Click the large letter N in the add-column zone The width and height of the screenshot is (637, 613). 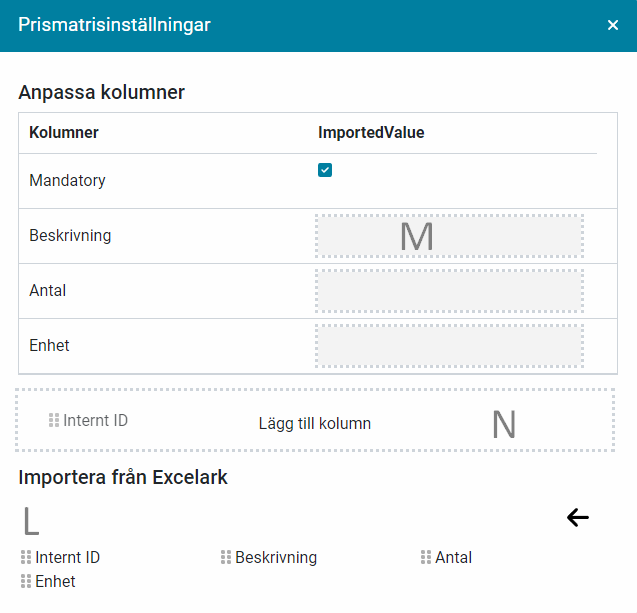[504, 425]
